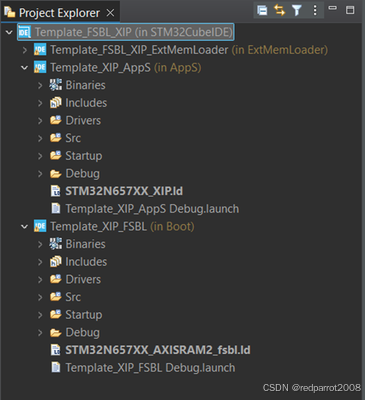Maximize the Project Explorer view
This screenshot has height=400, width=365.
(350, 10)
